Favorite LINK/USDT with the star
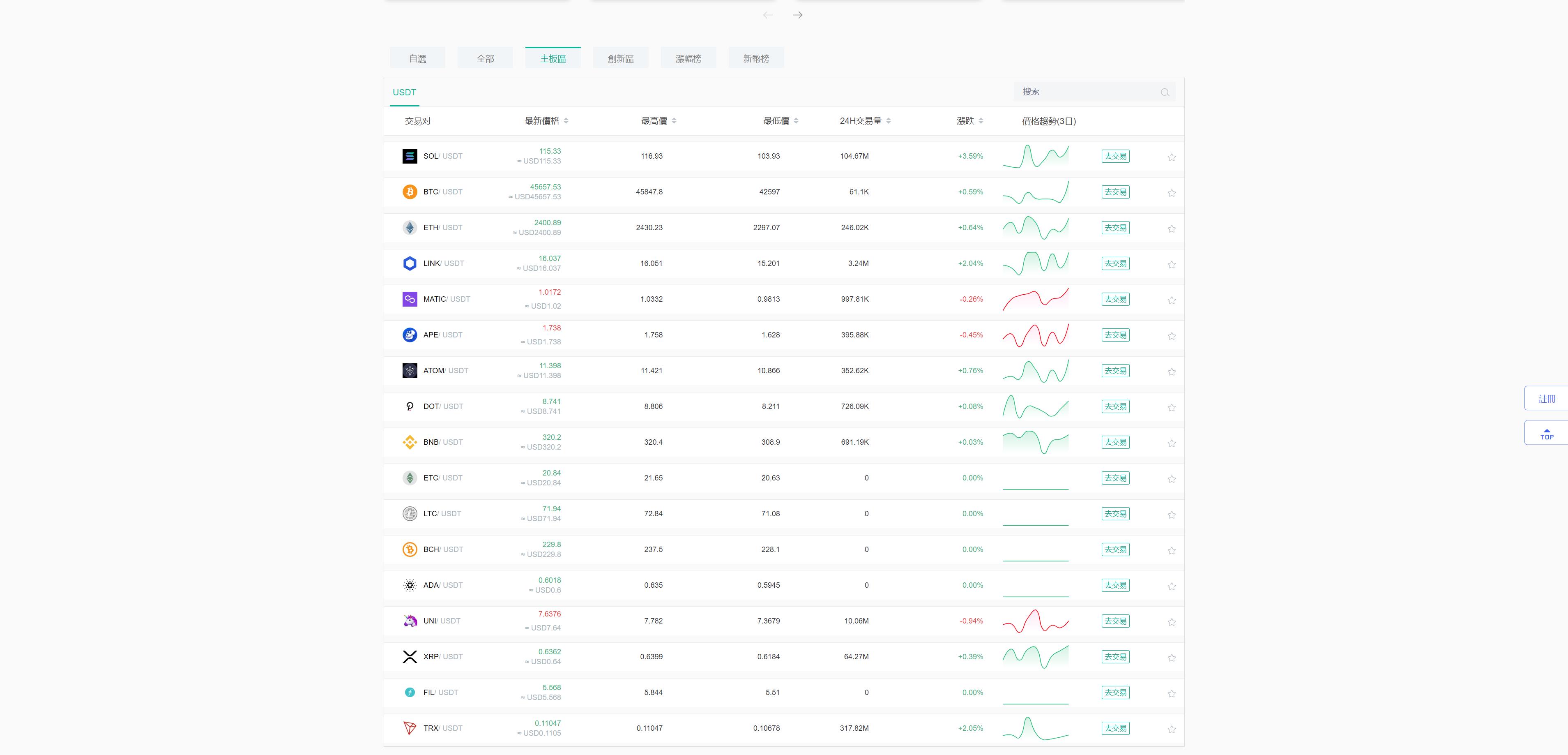 pyautogui.click(x=1171, y=264)
